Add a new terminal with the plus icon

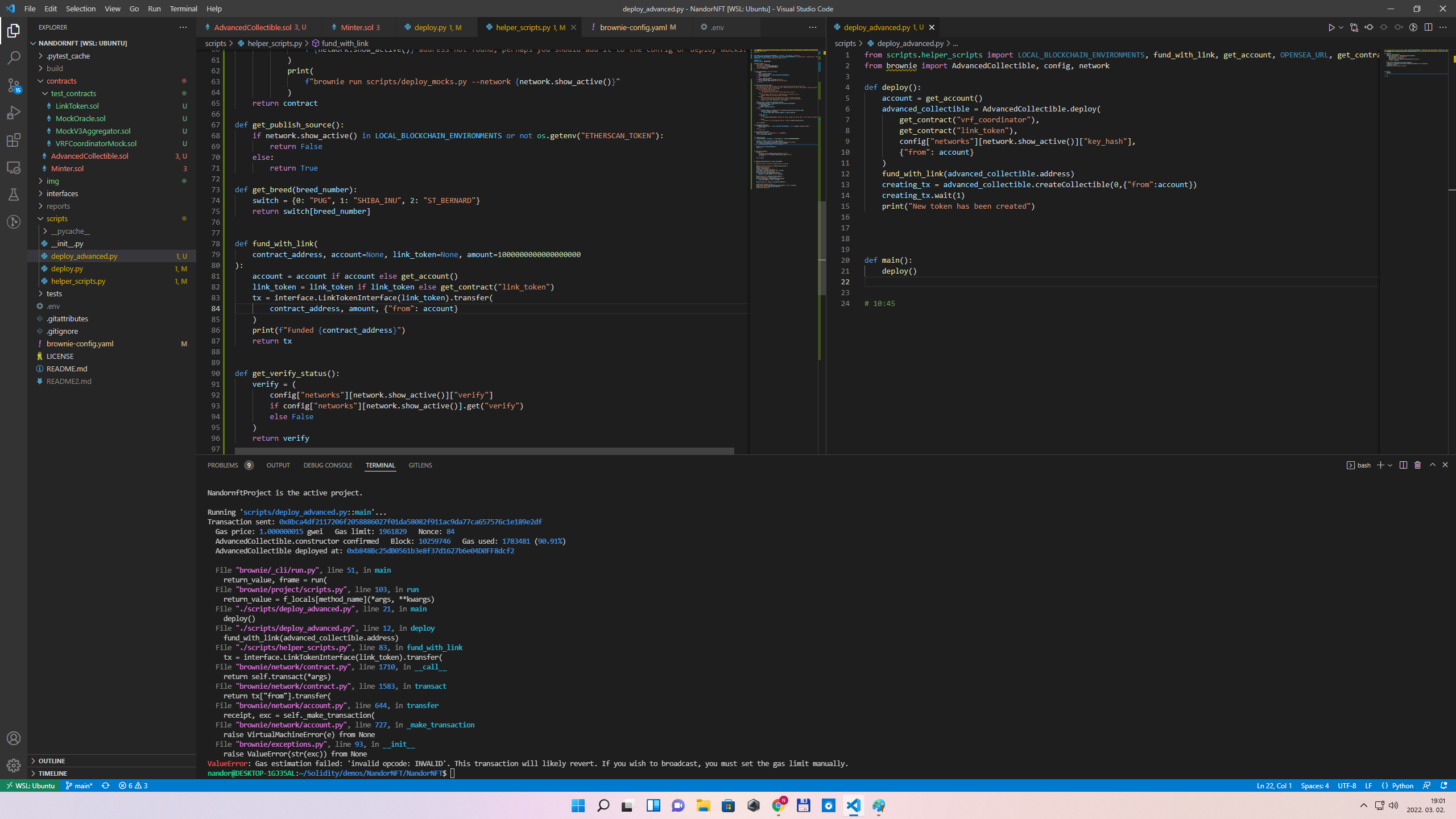pyautogui.click(x=1380, y=465)
